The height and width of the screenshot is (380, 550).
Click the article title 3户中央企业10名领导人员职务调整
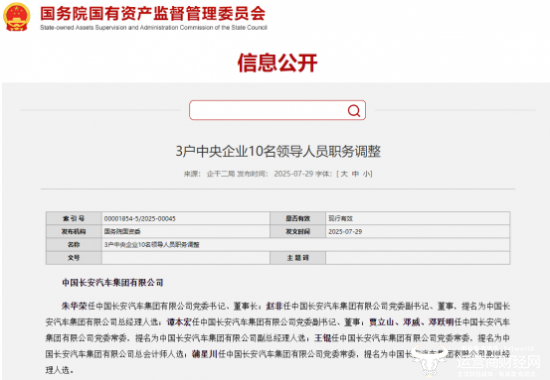coord(278,151)
